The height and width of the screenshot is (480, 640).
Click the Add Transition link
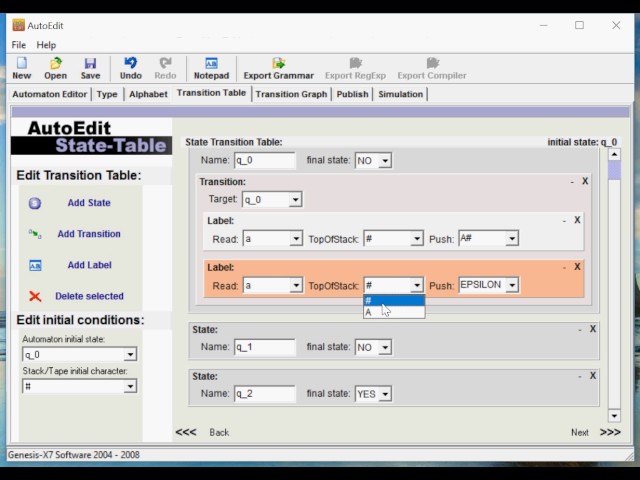click(89, 234)
